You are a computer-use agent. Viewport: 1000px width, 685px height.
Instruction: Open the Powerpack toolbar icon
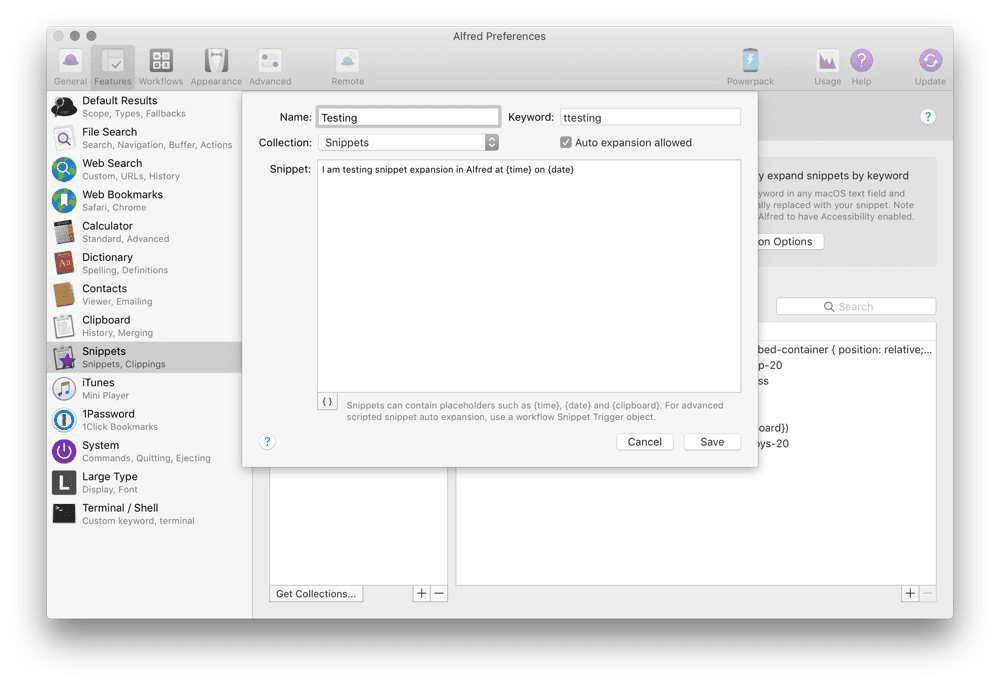pos(750,67)
